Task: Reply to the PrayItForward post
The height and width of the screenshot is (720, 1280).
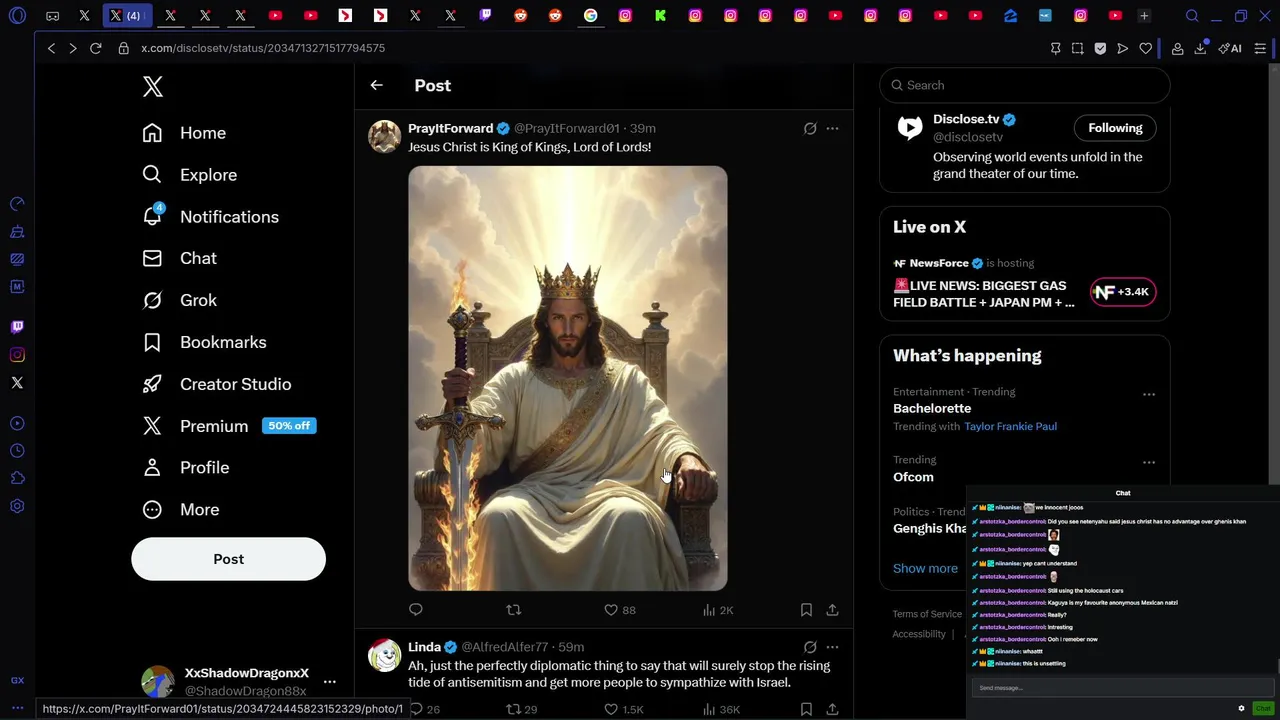Action: coord(416,610)
